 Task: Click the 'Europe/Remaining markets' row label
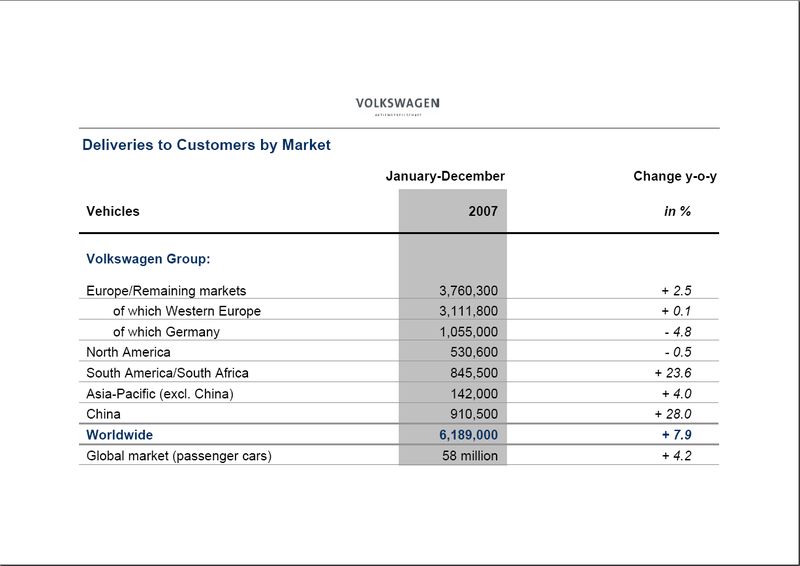tap(166, 291)
